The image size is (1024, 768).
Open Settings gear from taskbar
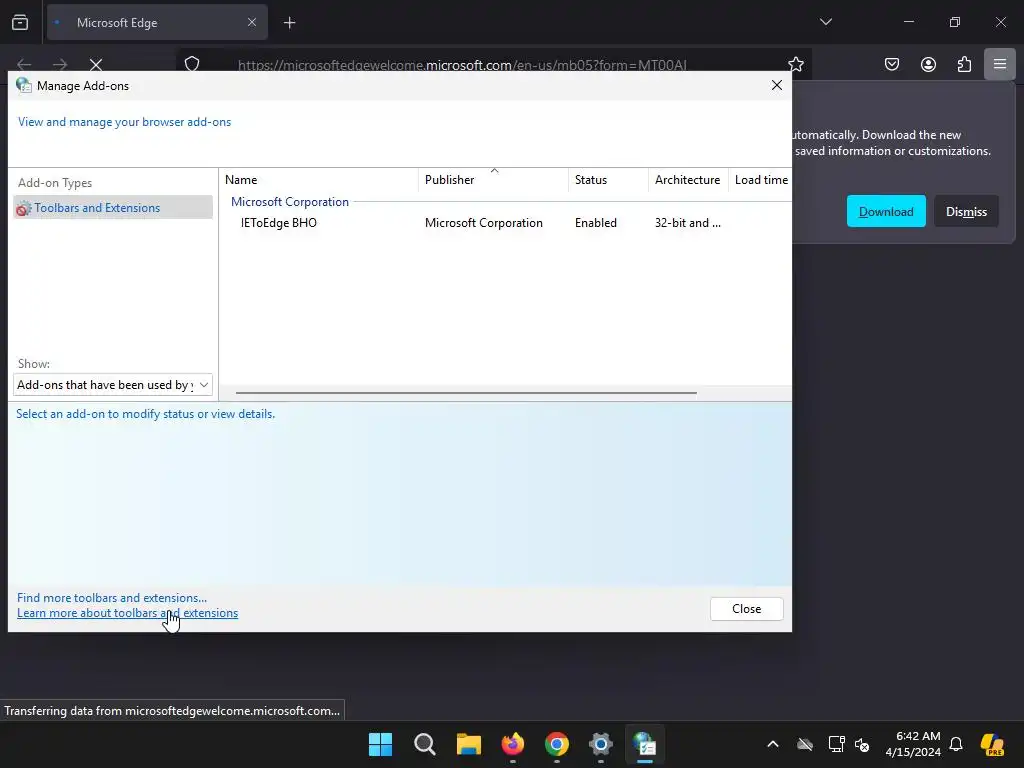click(x=601, y=744)
